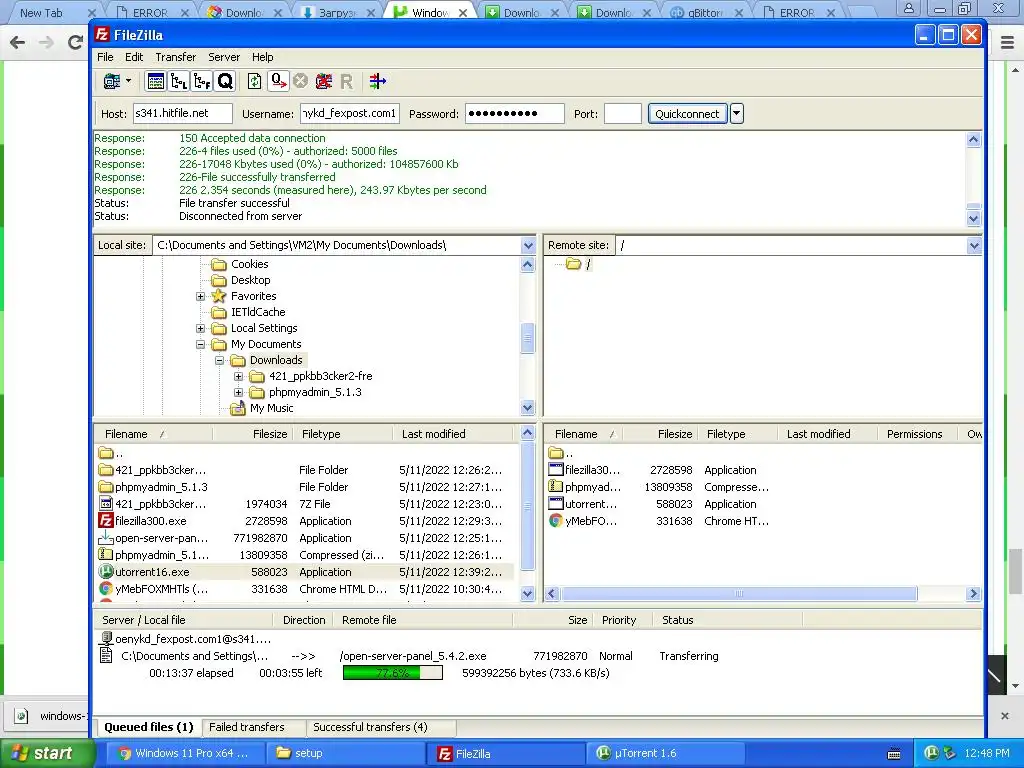Open Site Manager dropdown arrow
Screen dimensions: 1024x768
[x=128, y=81]
